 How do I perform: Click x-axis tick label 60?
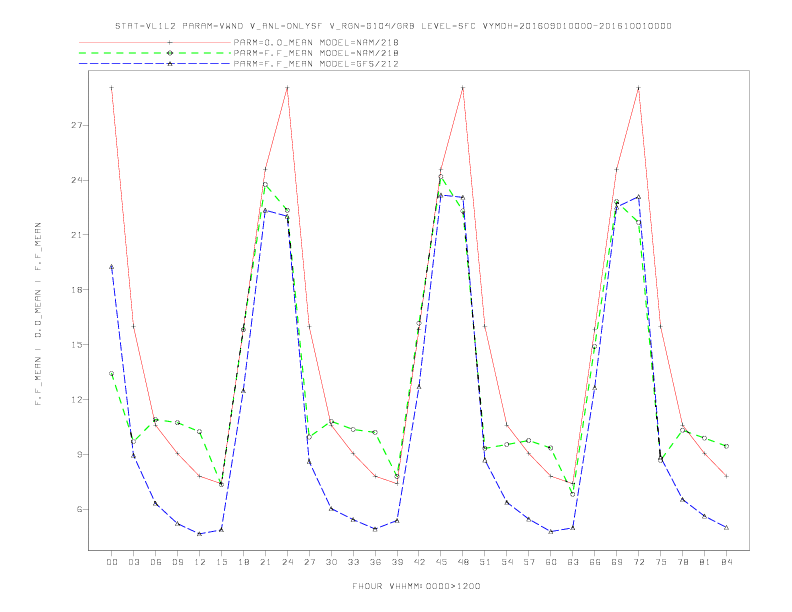coord(551,562)
